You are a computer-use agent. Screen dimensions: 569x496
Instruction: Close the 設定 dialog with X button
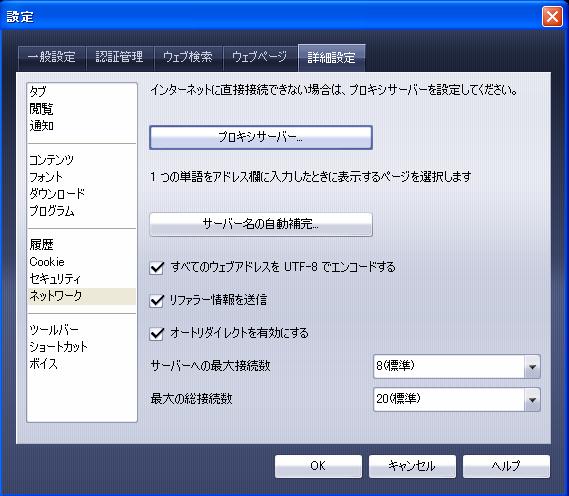click(x=552, y=16)
